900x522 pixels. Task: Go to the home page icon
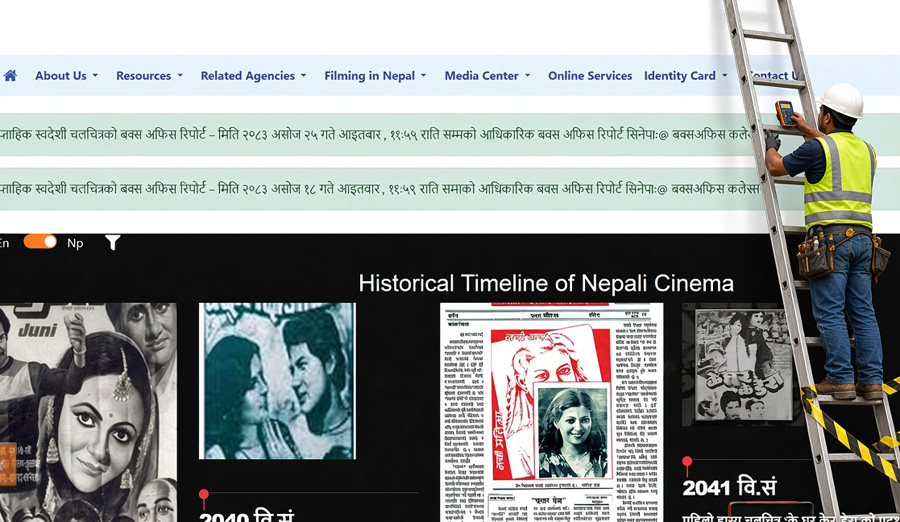(10, 76)
